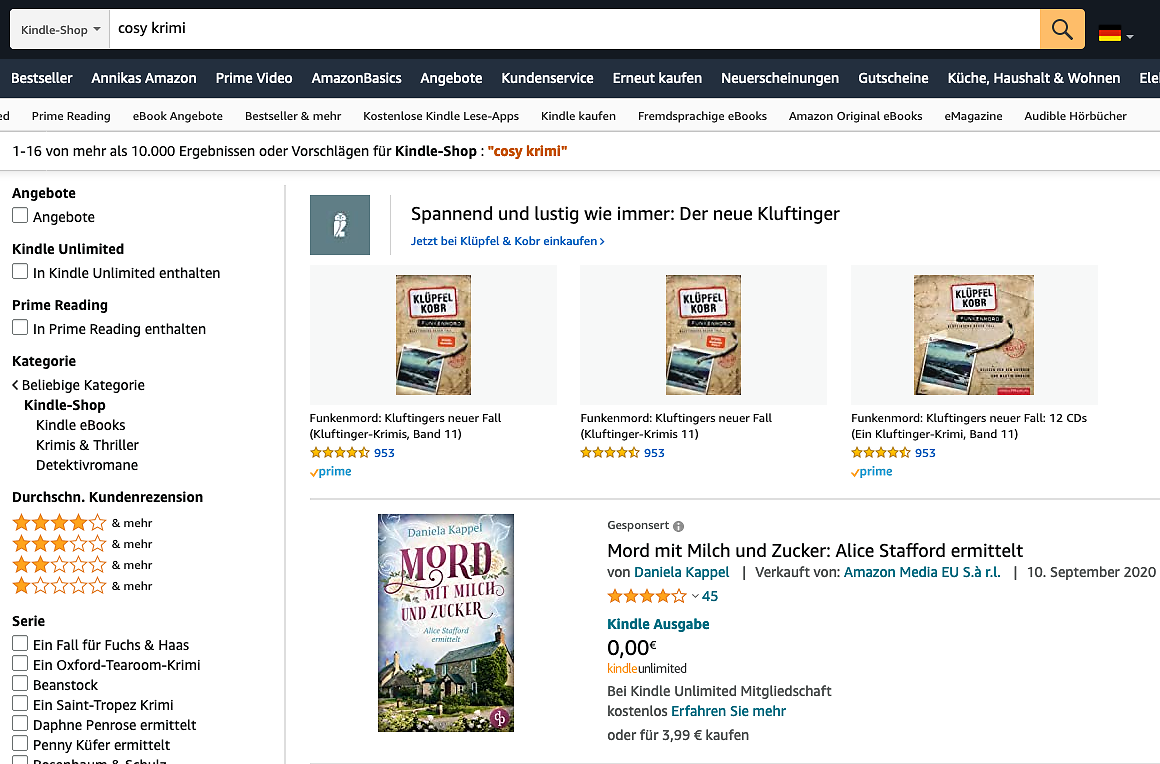Open Kindle eBooks category
Viewport: 1160px width, 764px height.
point(81,425)
